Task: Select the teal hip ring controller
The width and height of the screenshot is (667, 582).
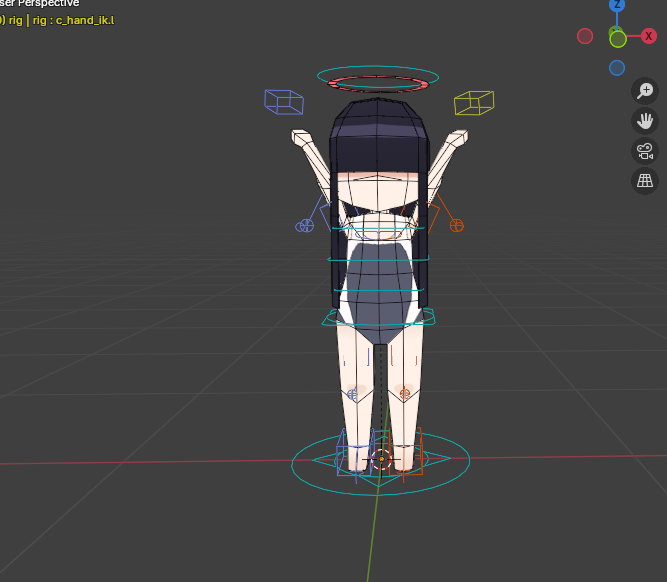Action: (378, 318)
